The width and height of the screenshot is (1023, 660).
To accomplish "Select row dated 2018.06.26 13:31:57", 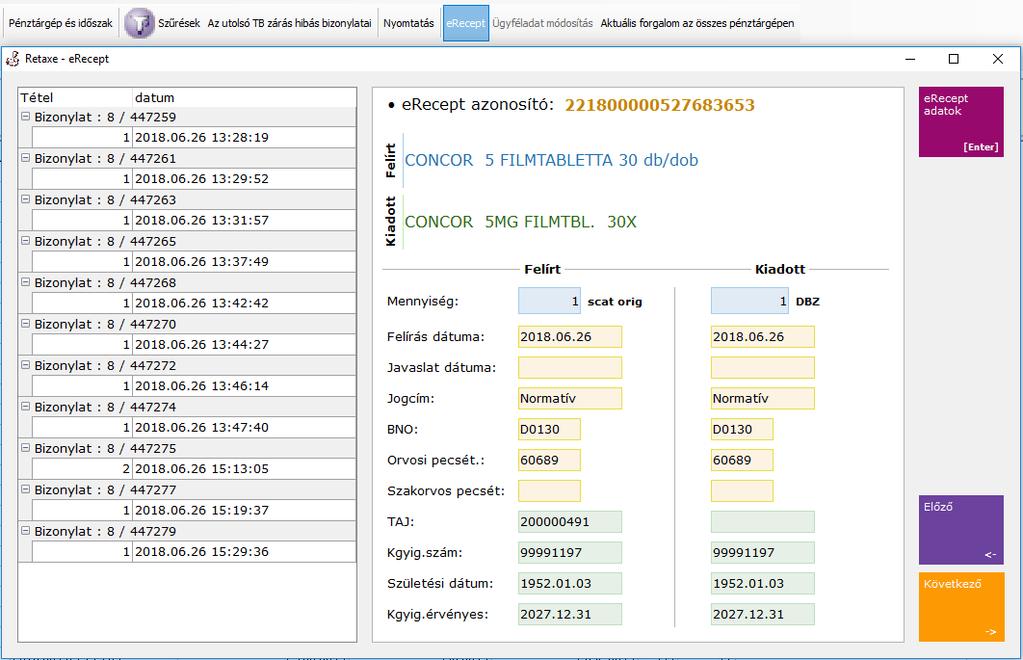I will (194, 220).
